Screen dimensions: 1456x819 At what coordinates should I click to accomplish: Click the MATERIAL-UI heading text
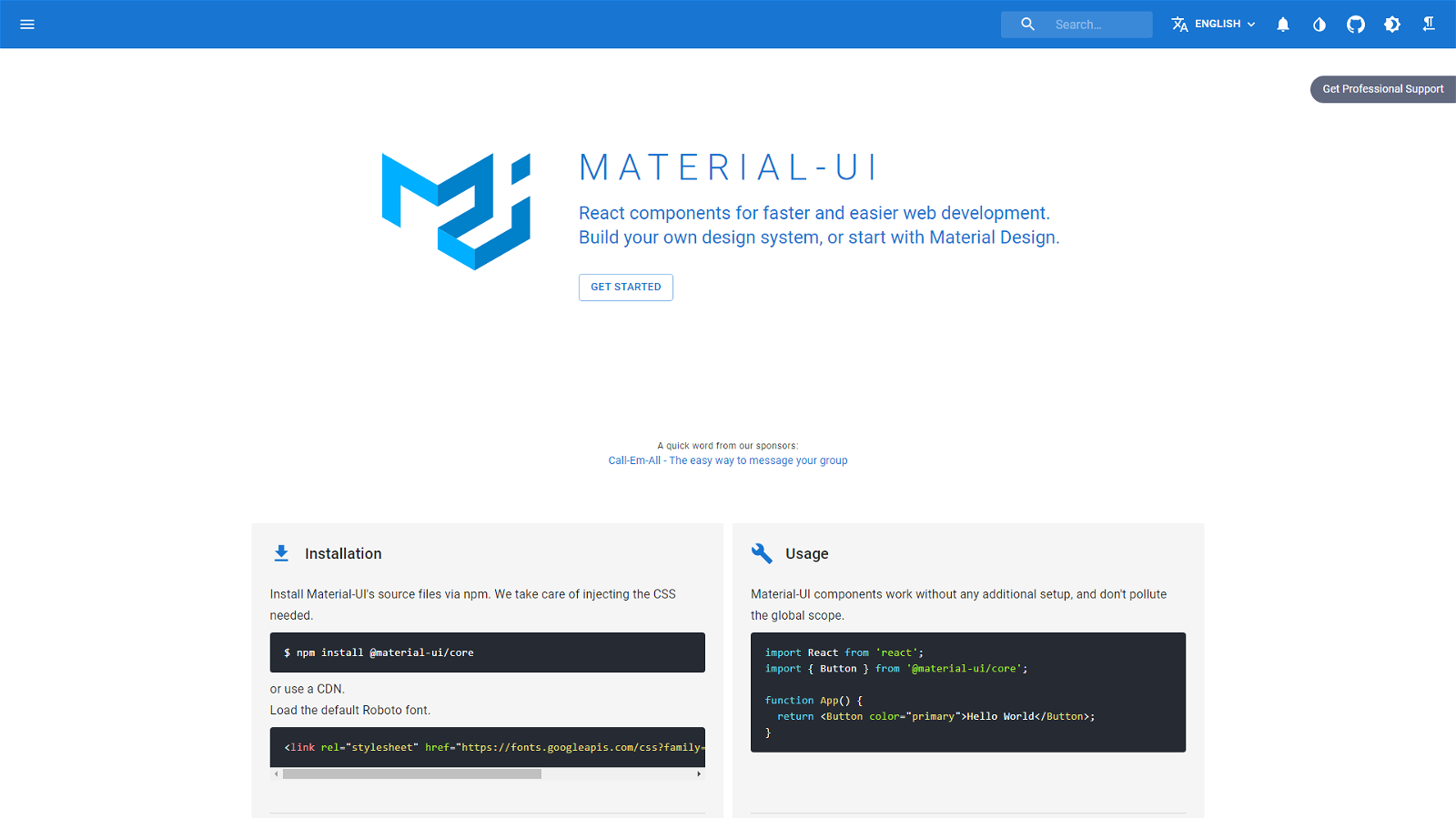tap(728, 167)
